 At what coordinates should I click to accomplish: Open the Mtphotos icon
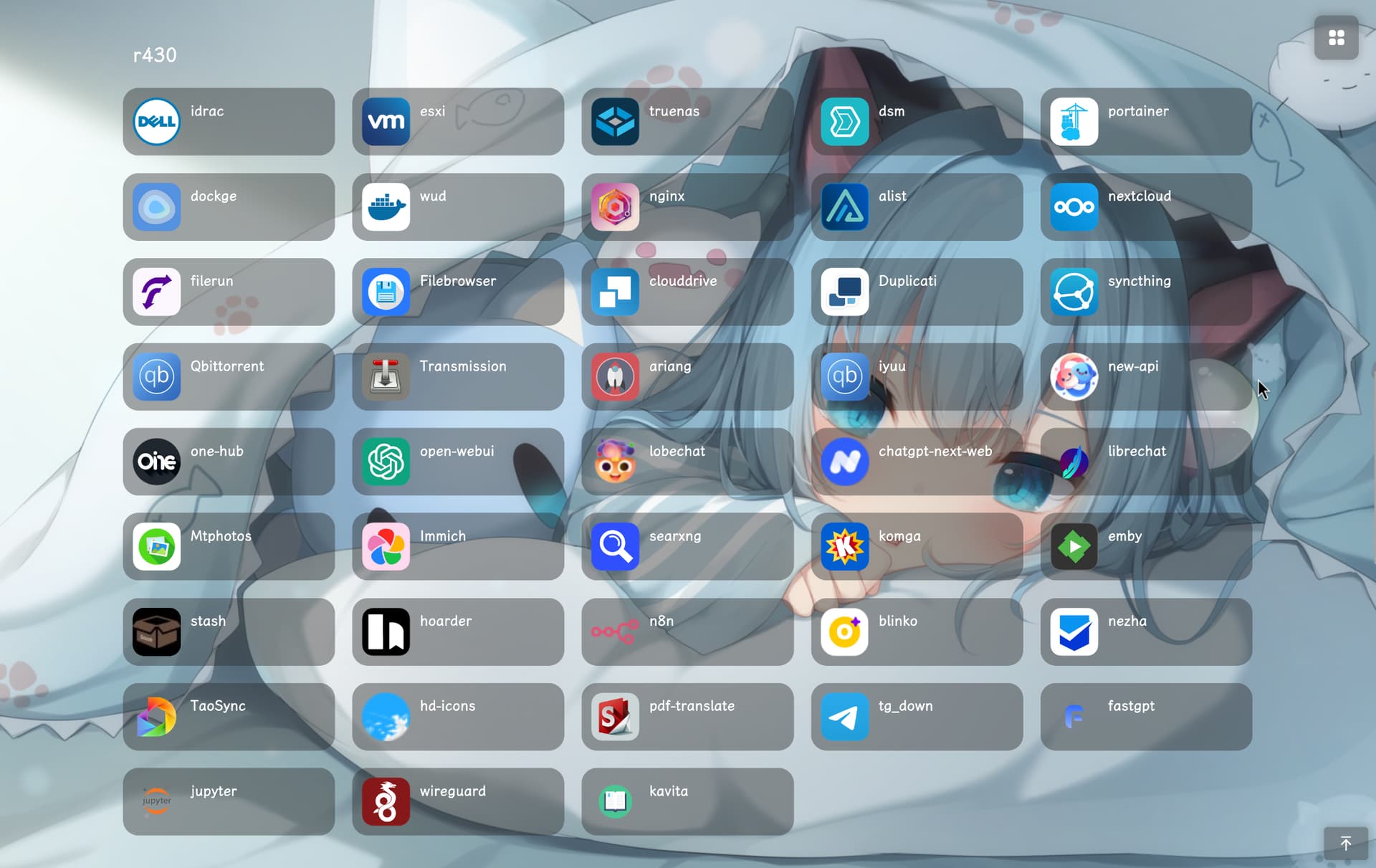pyautogui.click(x=156, y=547)
